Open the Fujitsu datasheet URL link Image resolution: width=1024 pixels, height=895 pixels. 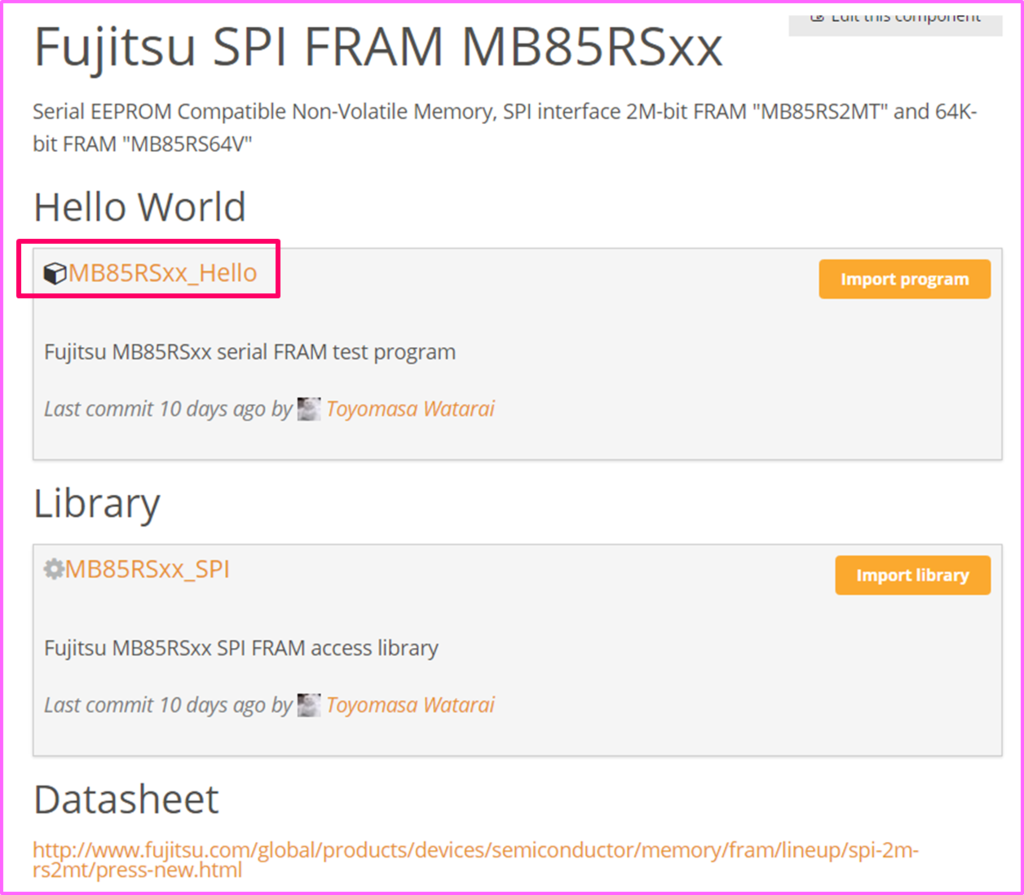475,860
